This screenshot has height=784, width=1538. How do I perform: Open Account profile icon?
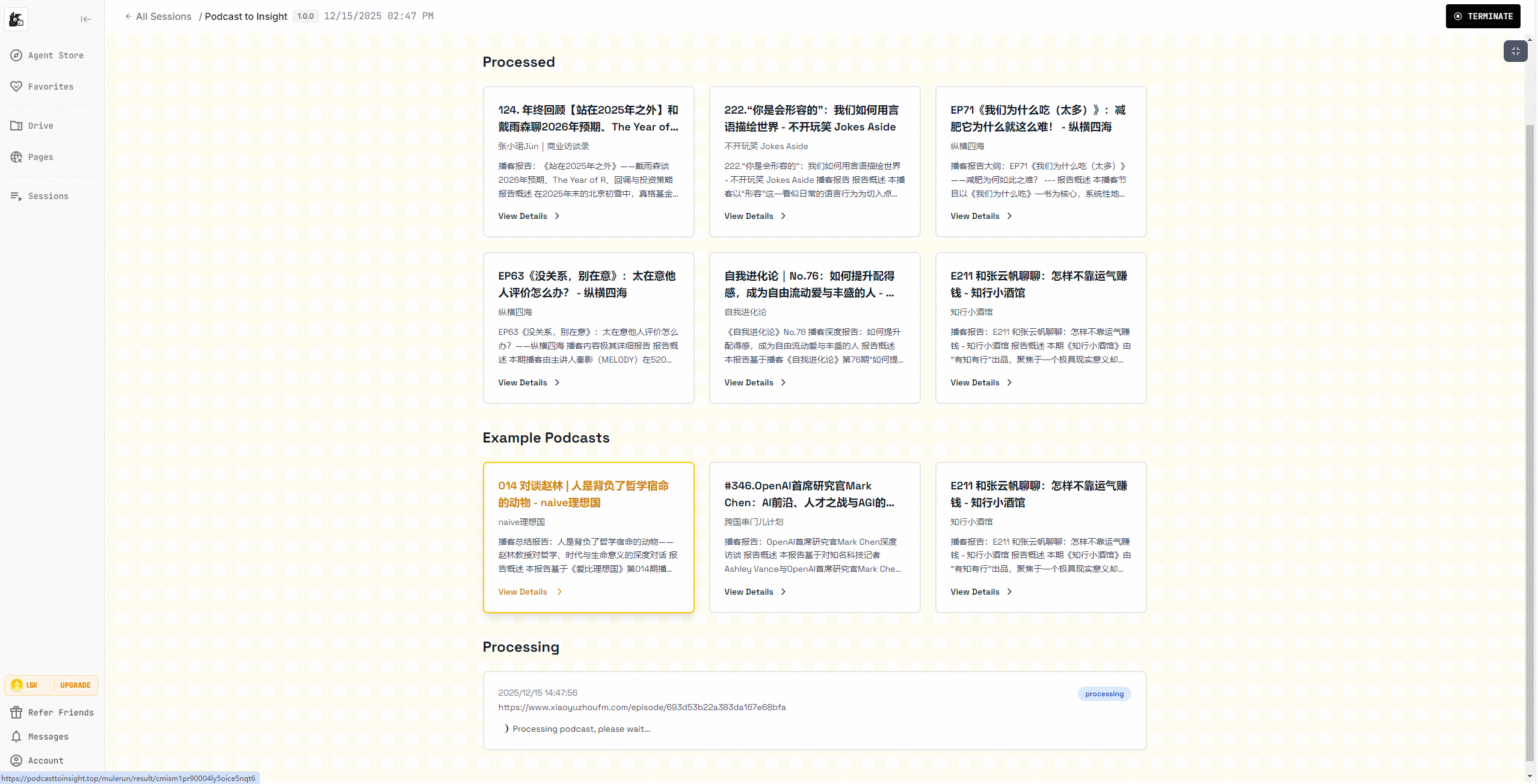point(16,761)
